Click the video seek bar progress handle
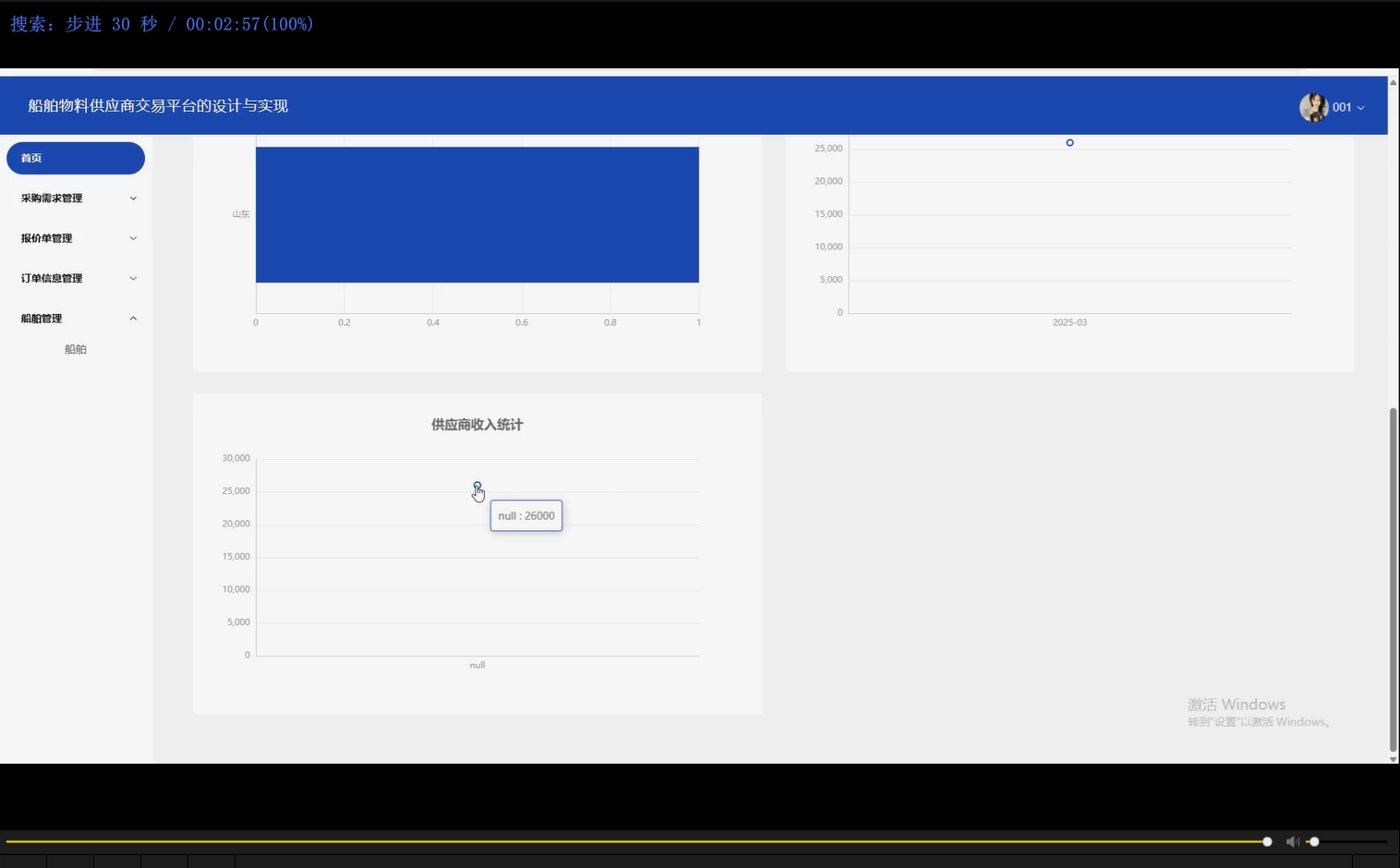This screenshot has width=1400, height=868. (x=1267, y=841)
